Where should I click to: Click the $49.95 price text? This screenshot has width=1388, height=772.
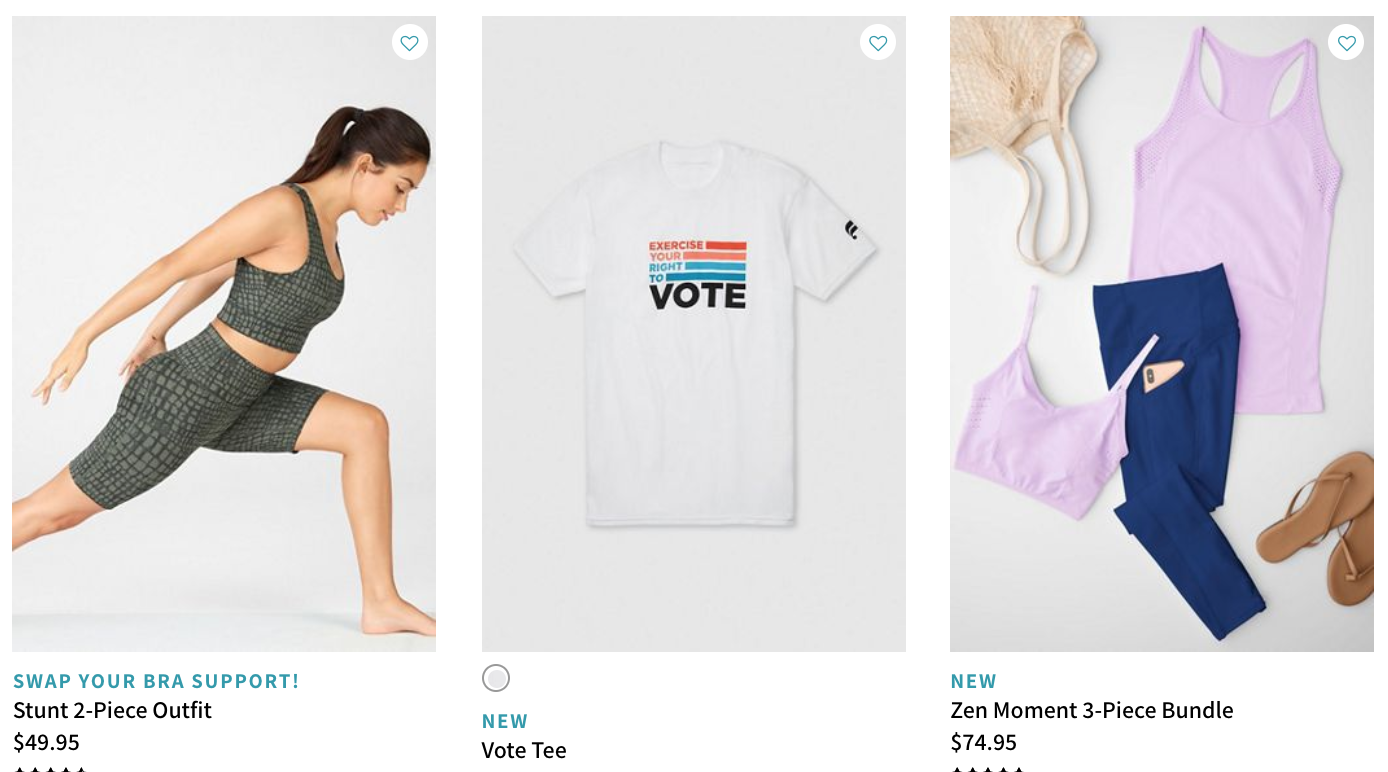coord(48,742)
